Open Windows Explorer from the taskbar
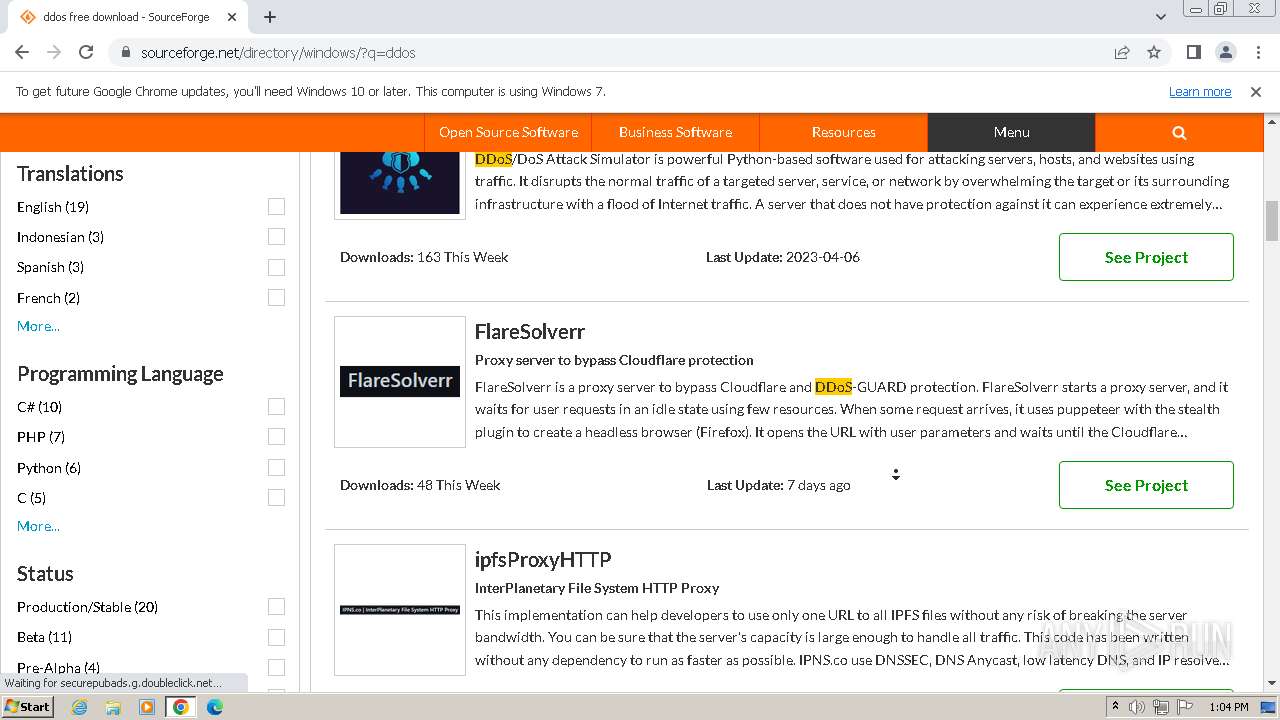This screenshot has height=720, width=1280. [x=113, y=706]
